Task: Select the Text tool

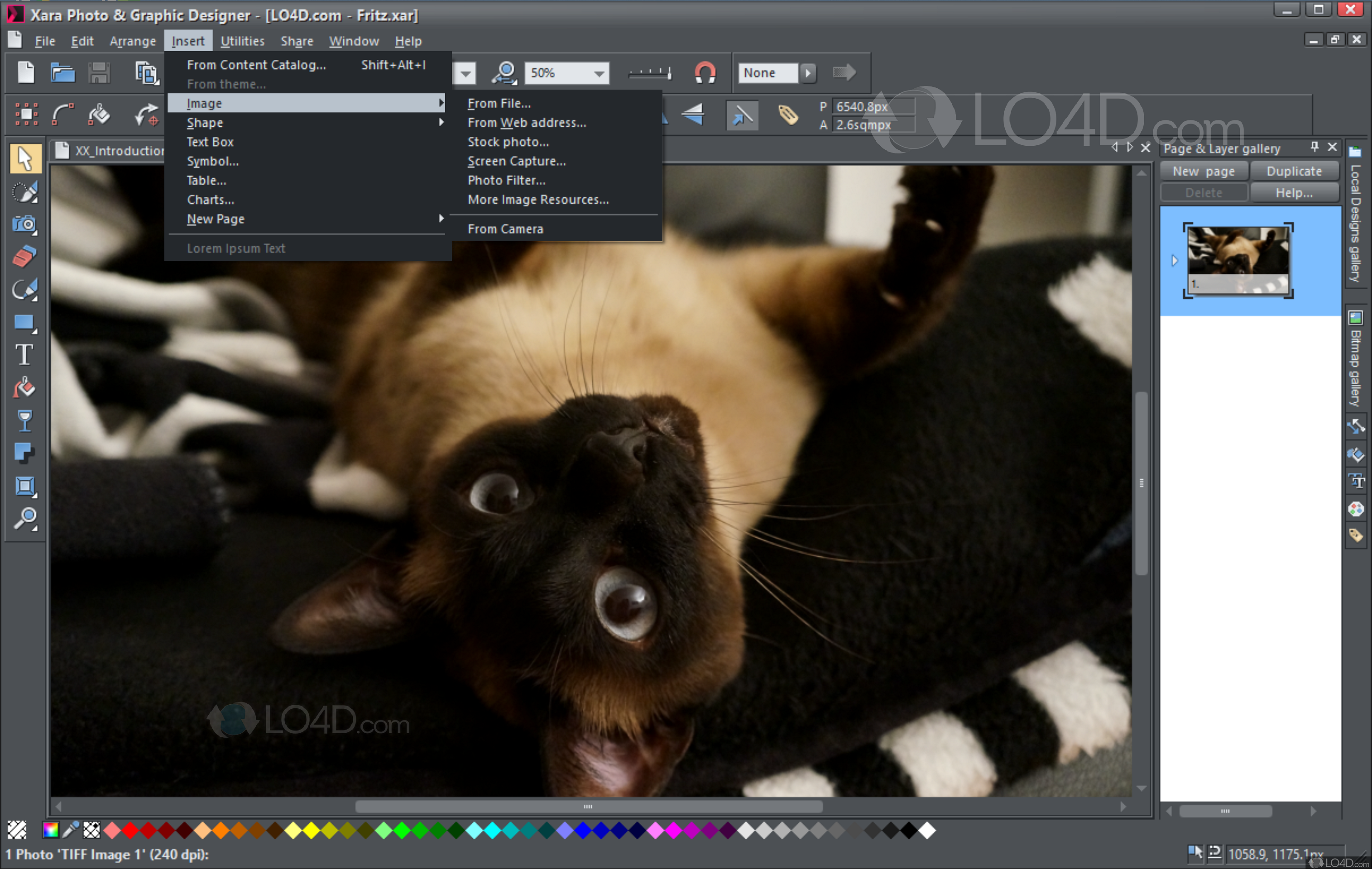Action: point(24,355)
